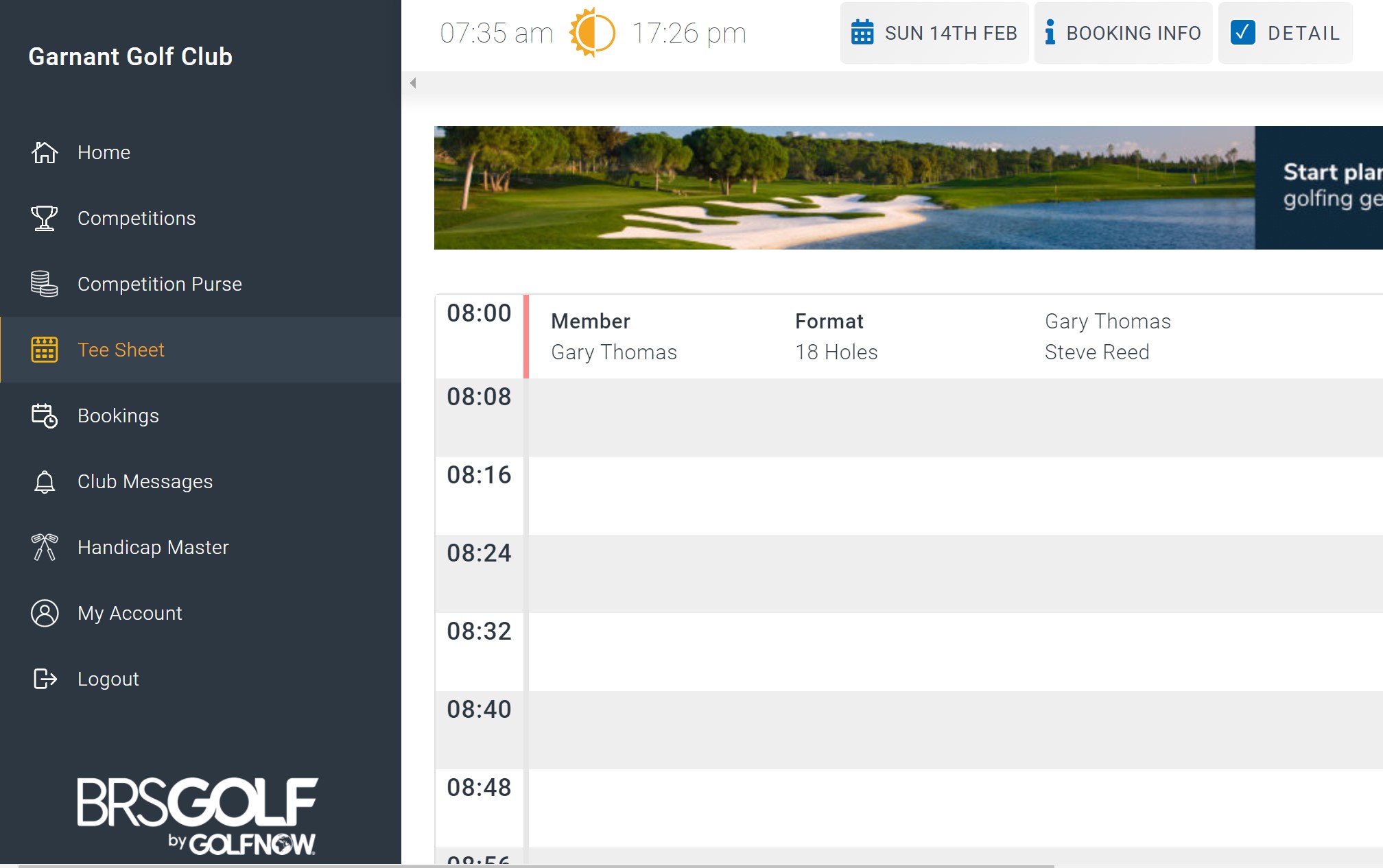Click the empty 08:08 booking row

956,418
